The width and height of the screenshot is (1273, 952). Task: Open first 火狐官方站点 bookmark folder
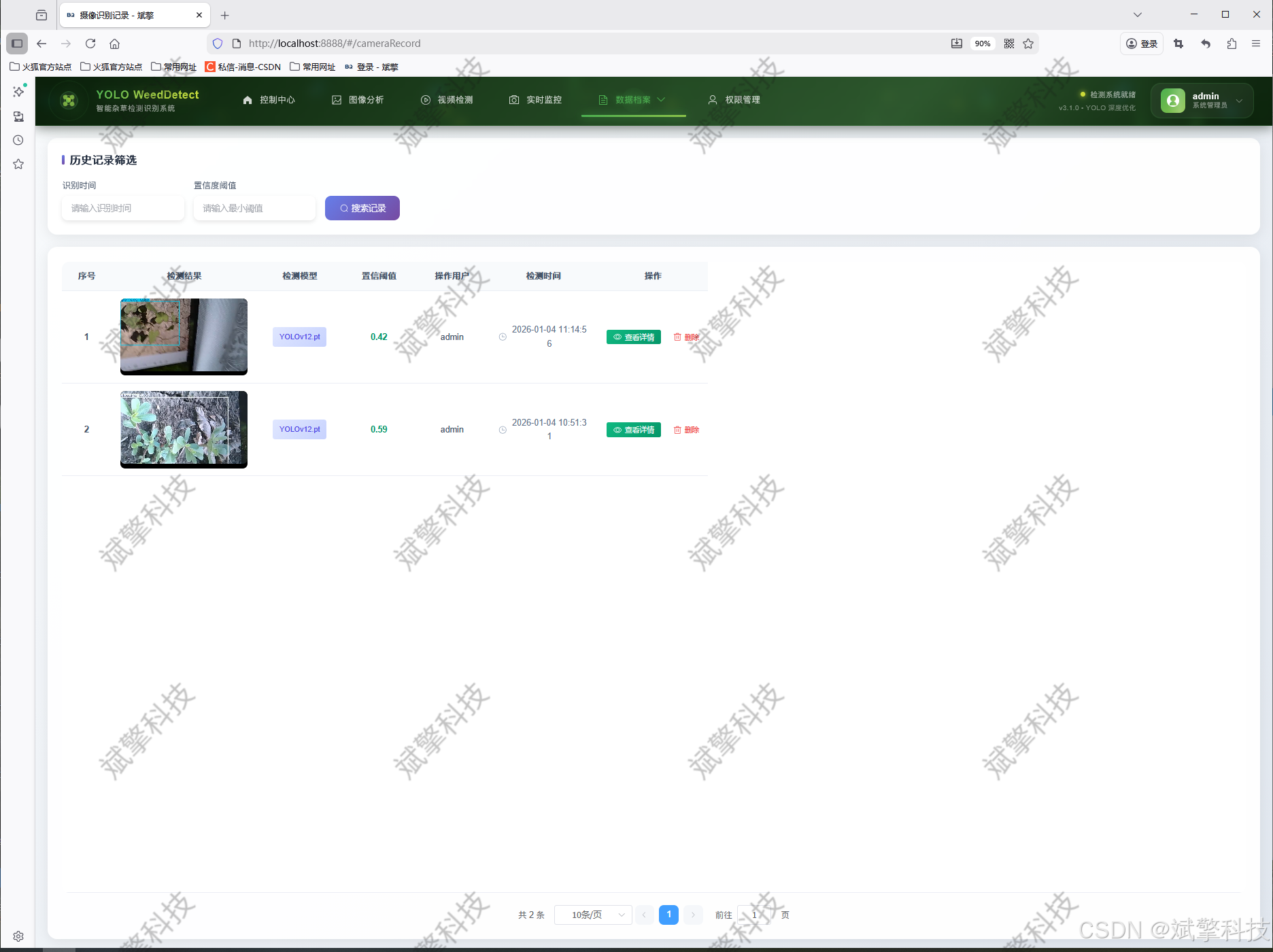pos(41,67)
